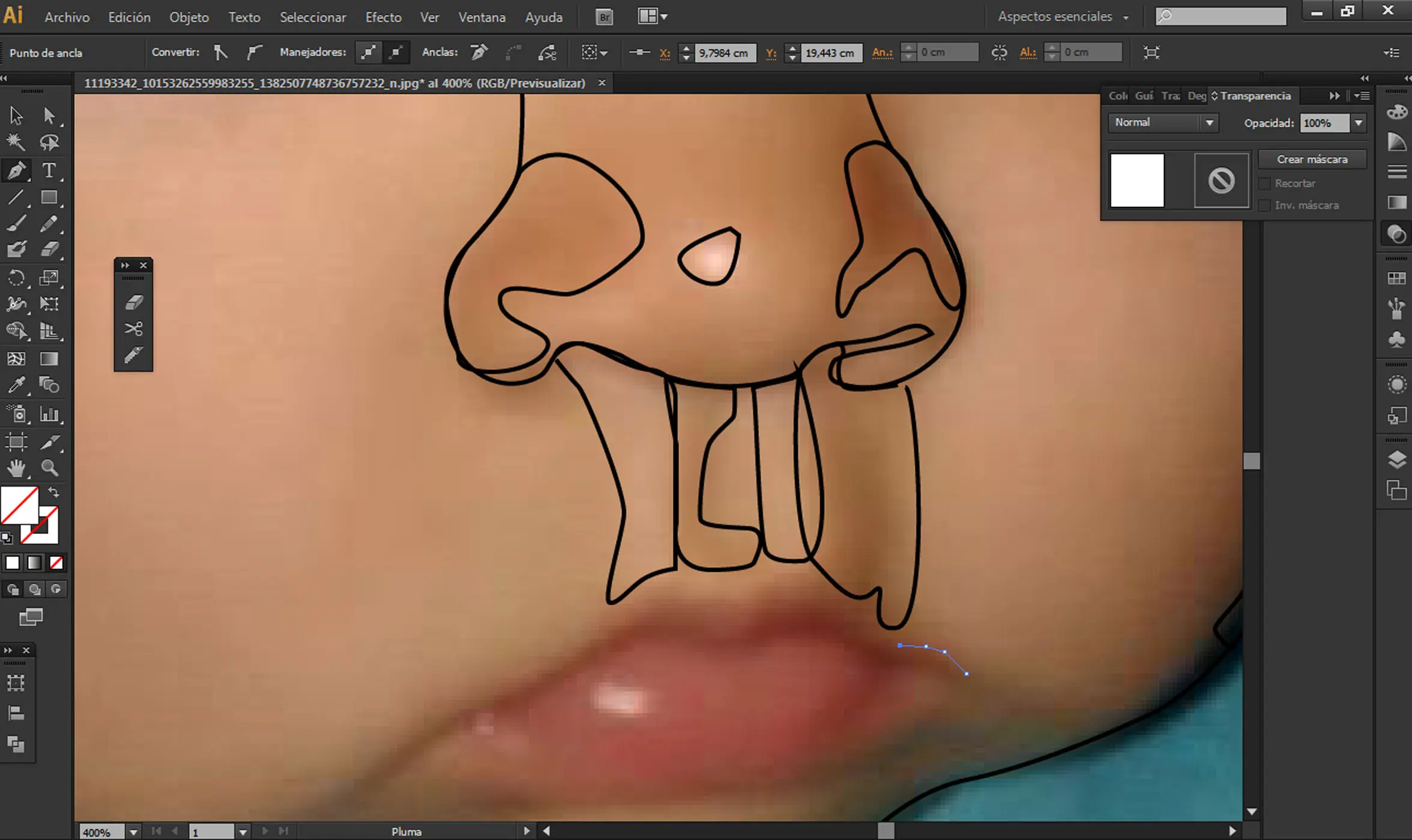Screen dimensions: 1412x840
Task: Open the artboard number dropdown
Action: 243,832
